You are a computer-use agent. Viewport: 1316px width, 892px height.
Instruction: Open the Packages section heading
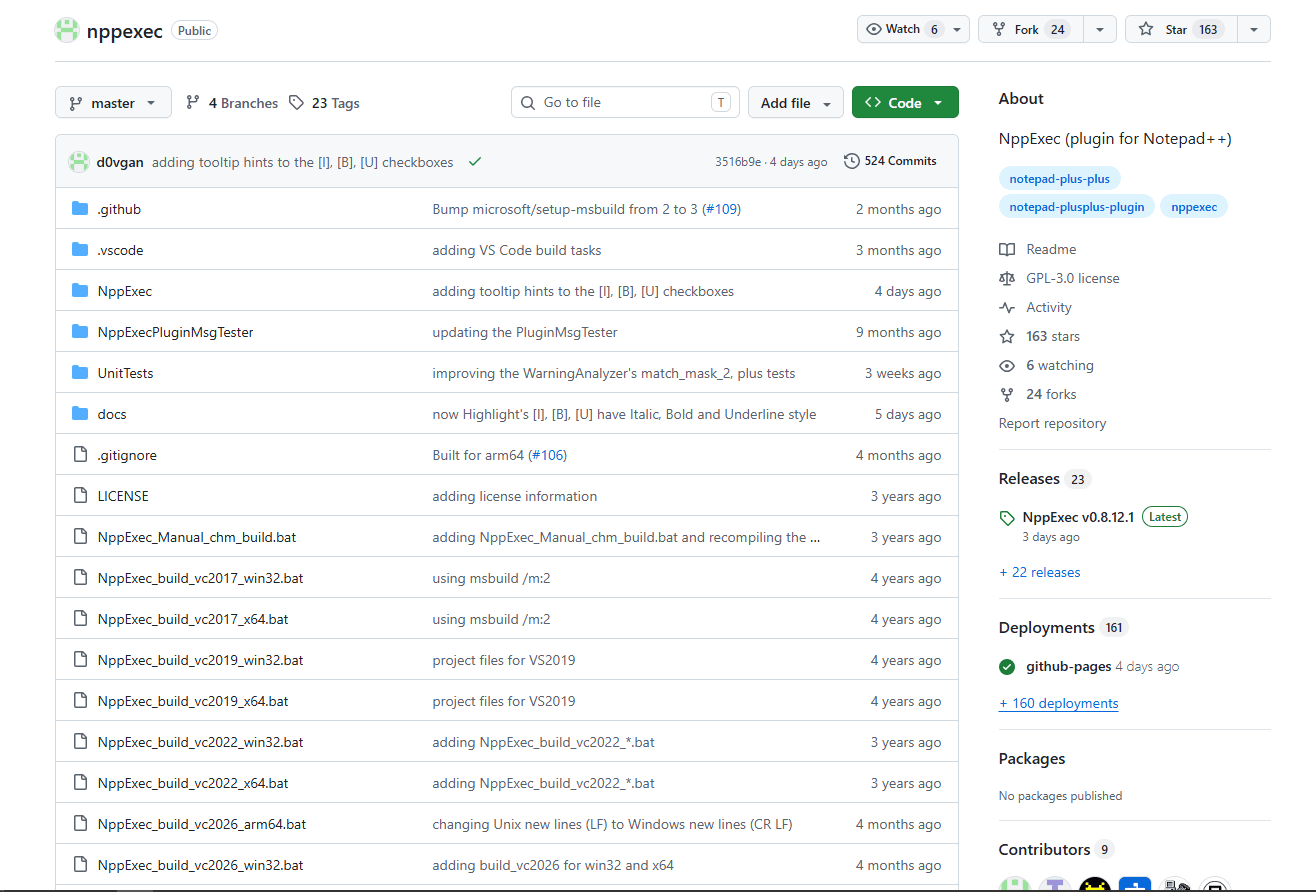click(x=1032, y=759)
